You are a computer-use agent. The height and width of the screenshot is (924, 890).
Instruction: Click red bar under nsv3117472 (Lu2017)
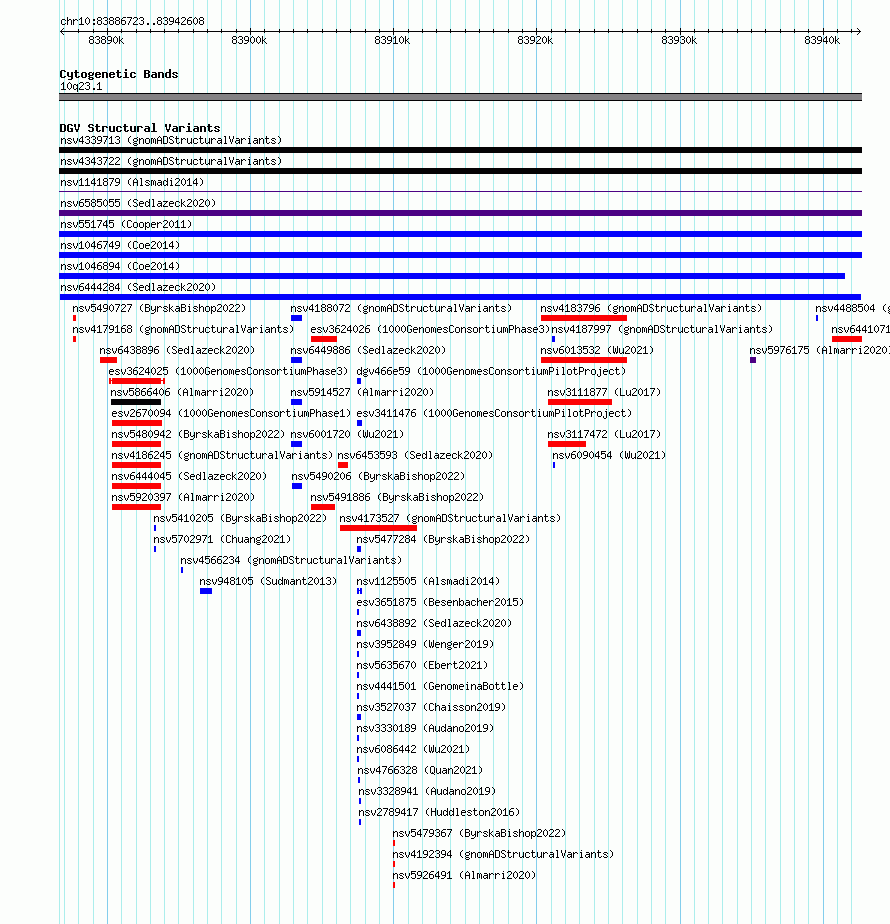[567, 444]
